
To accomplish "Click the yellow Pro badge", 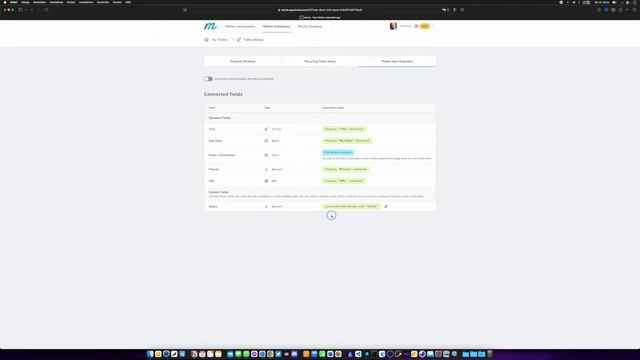I will [x=425, y=26].
